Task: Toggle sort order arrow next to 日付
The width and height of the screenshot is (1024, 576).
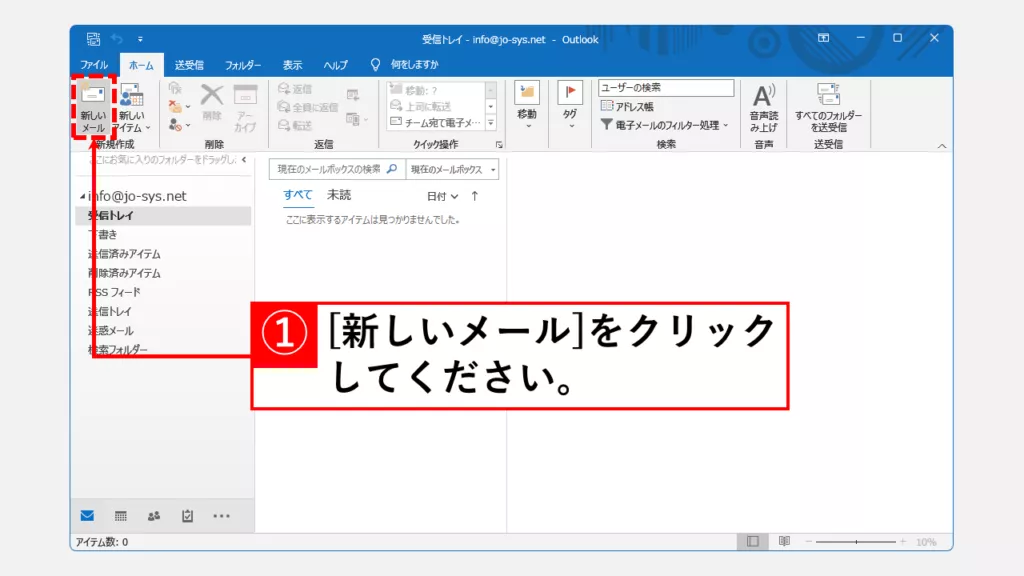Action: 475,196
